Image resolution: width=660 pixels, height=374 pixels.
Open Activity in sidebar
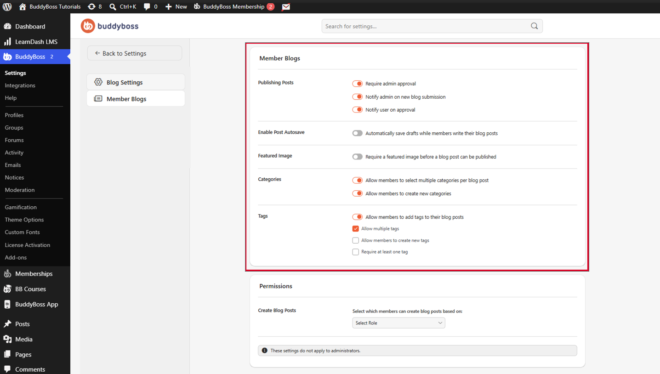14,152
